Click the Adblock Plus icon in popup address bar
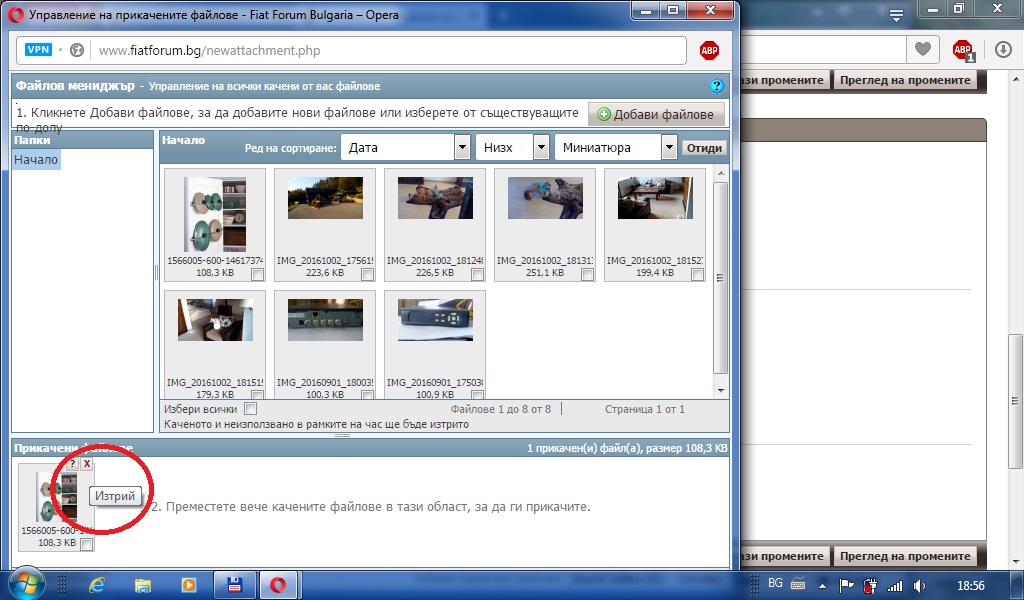 coord(709,51)
